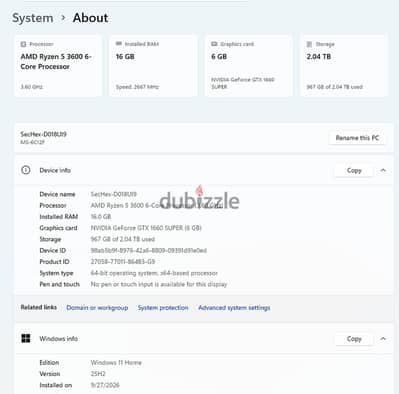
Task: Click the '64-bit operating system' system type value
Action: click(154, 273)
